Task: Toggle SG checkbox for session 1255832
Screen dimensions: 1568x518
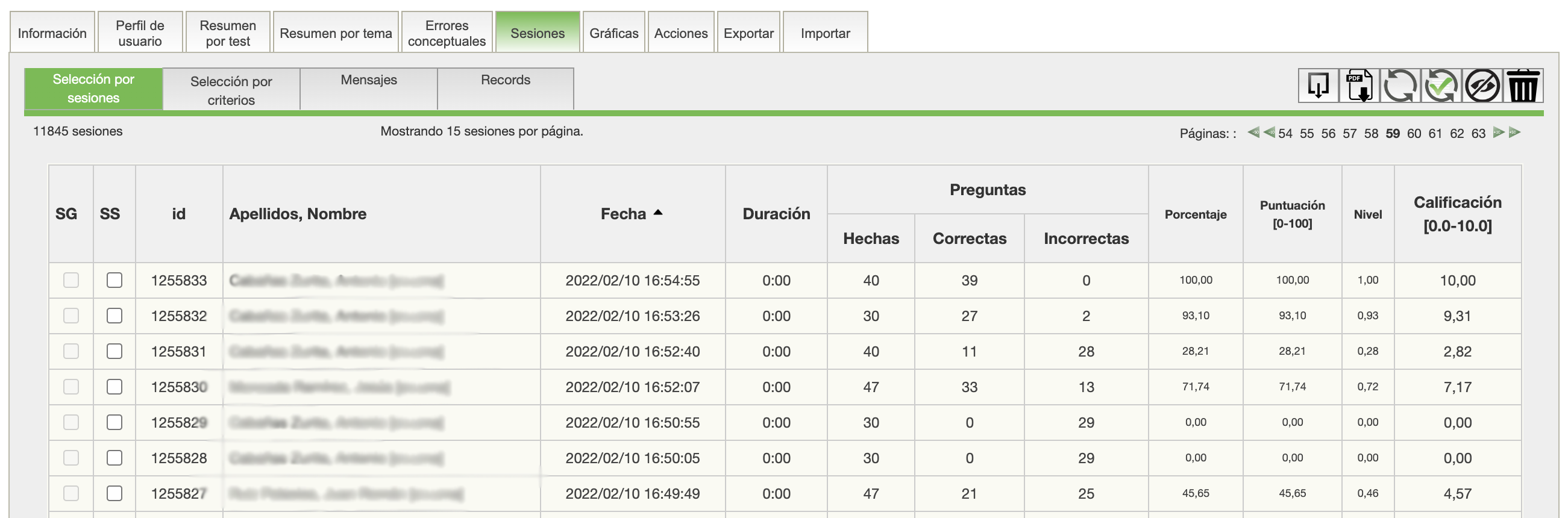Action: tap(71, 315)
